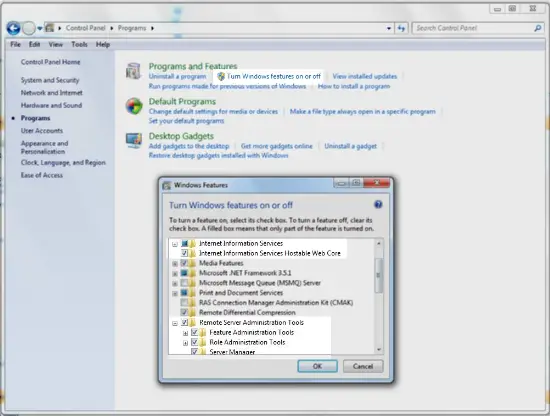
Task: Click Uninstall a gadget link
Action: pyautogui.click(x=350, y=146)
